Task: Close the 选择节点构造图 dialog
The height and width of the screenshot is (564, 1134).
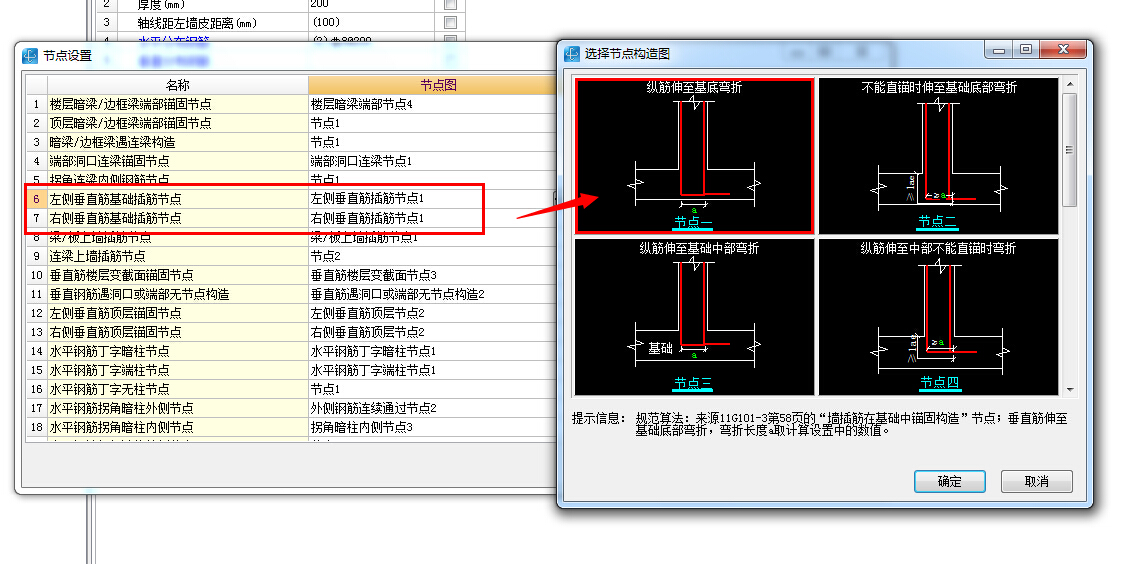Action: pos(1063,50)
